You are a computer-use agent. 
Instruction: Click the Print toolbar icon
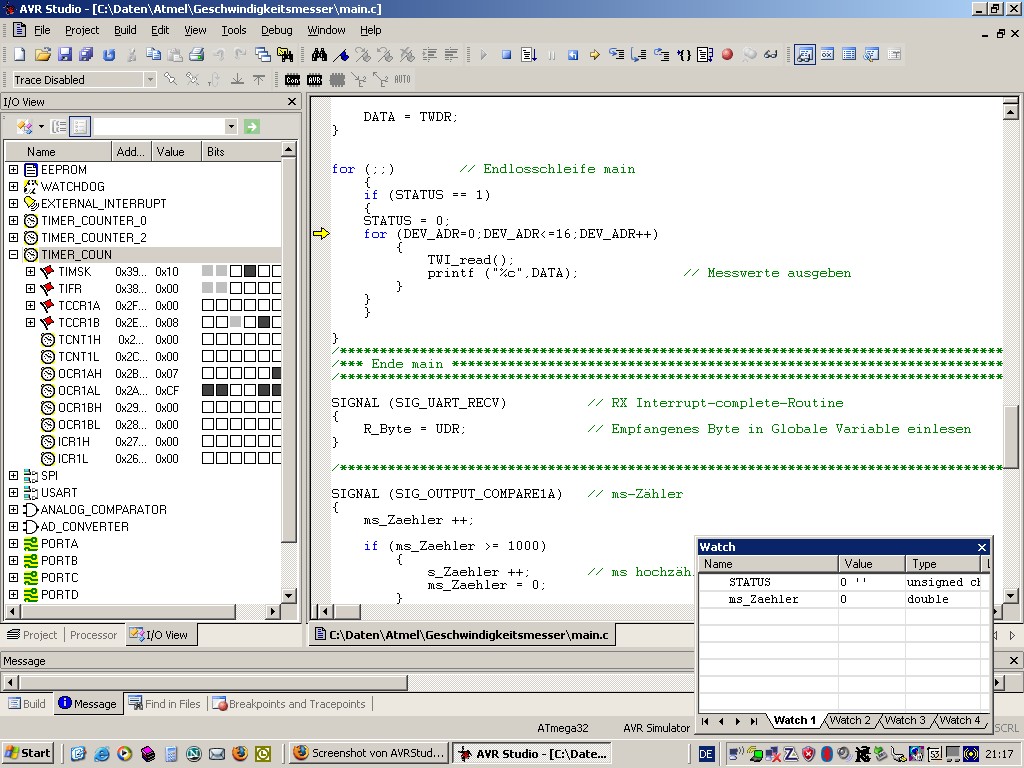pyautogui.click(x=197, y=55)
